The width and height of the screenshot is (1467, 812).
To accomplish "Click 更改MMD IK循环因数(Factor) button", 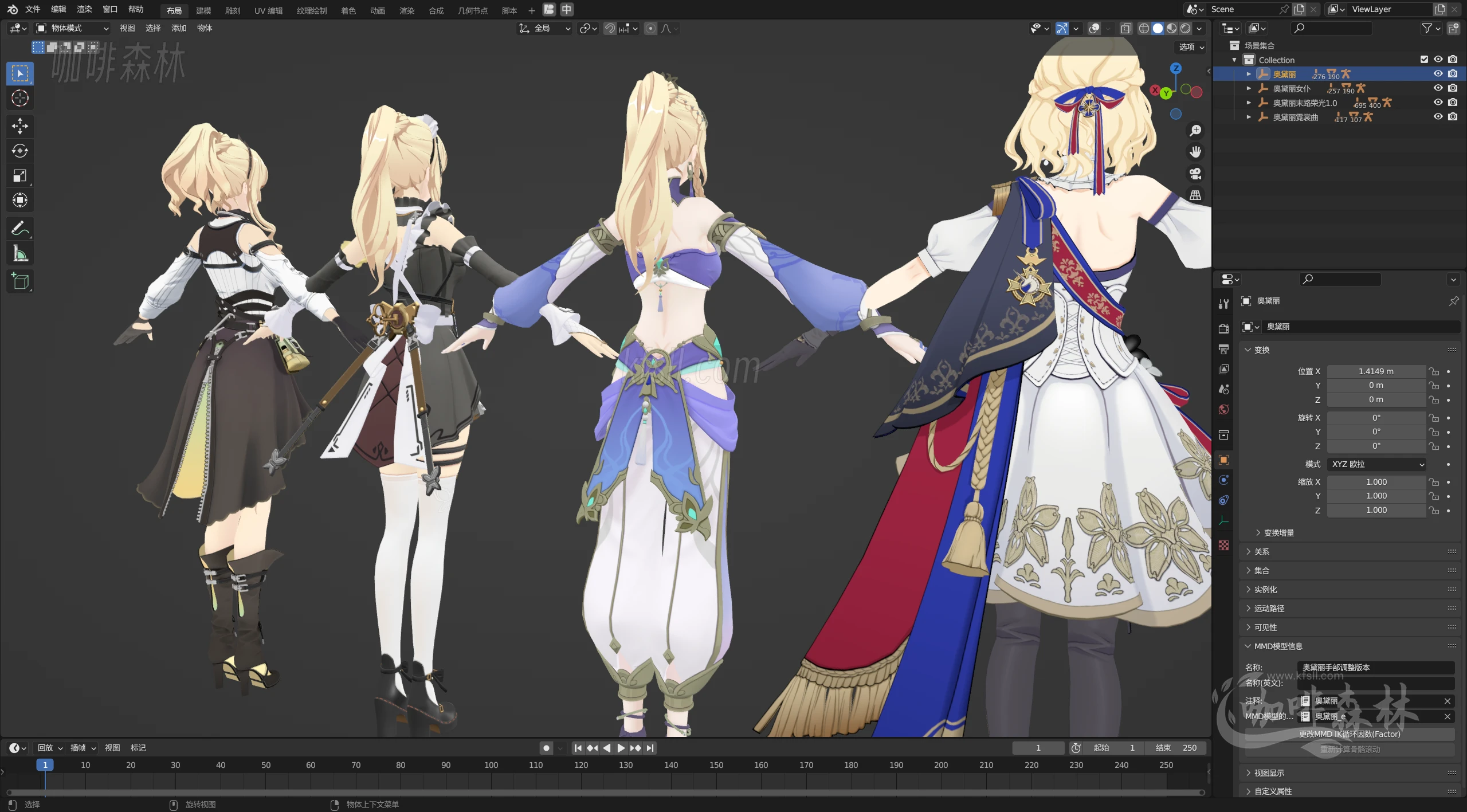I will tap(1350, 734).
